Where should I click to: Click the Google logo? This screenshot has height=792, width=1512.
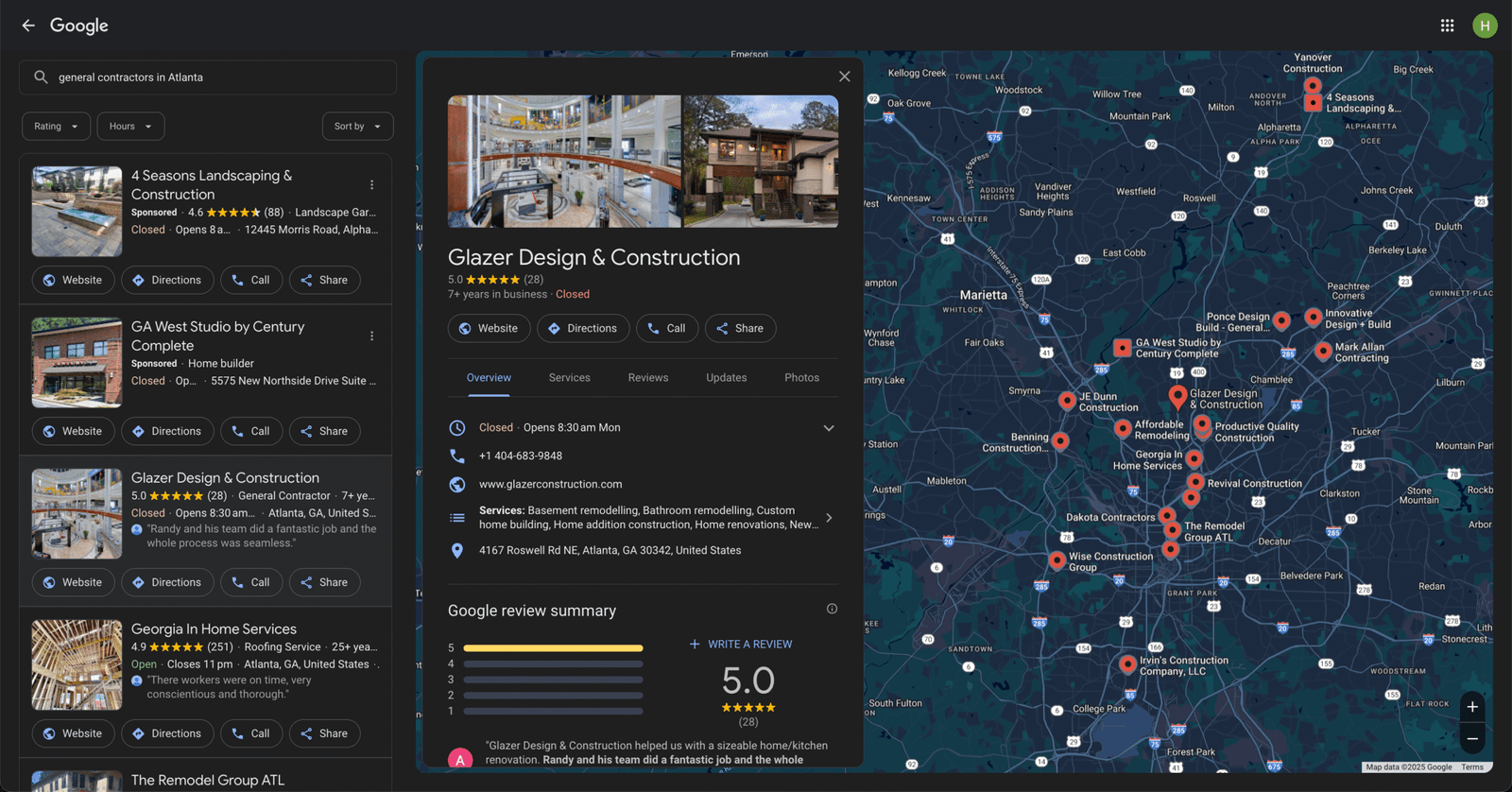(79, 26)
